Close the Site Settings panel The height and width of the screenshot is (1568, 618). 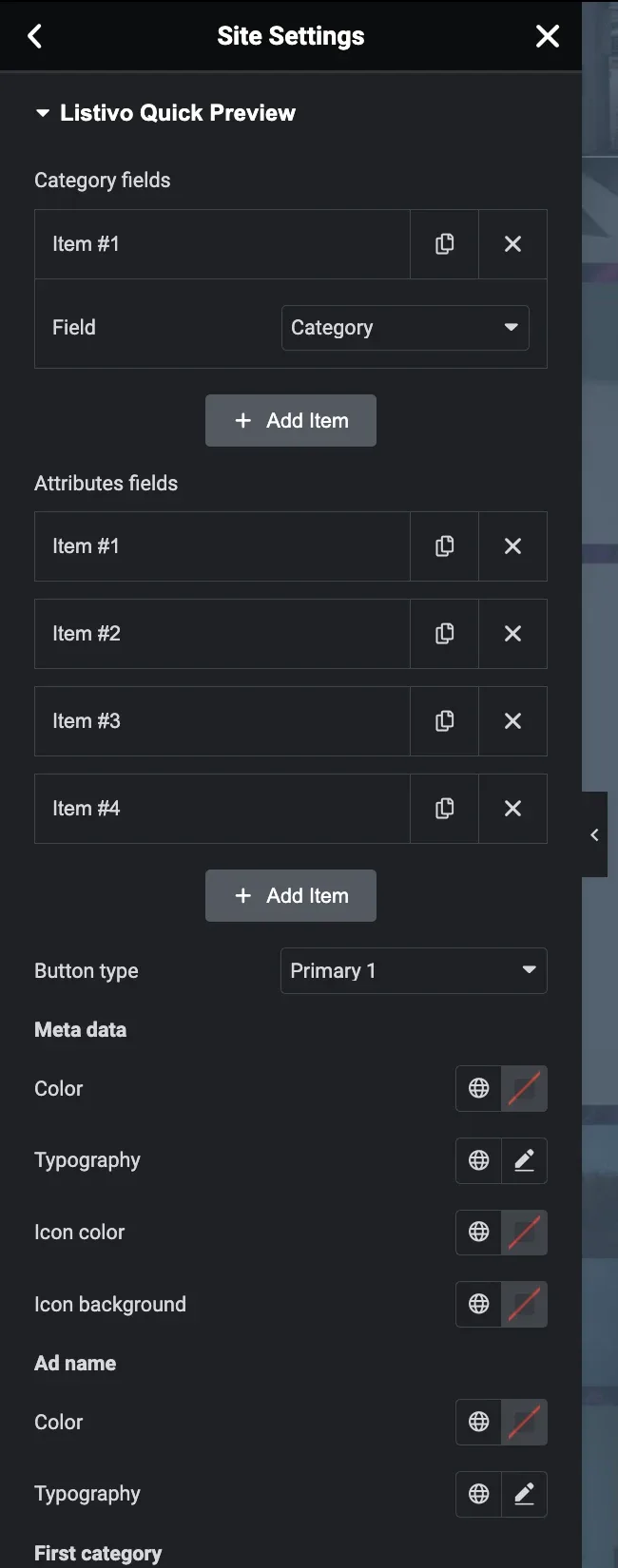click(548, 36)
